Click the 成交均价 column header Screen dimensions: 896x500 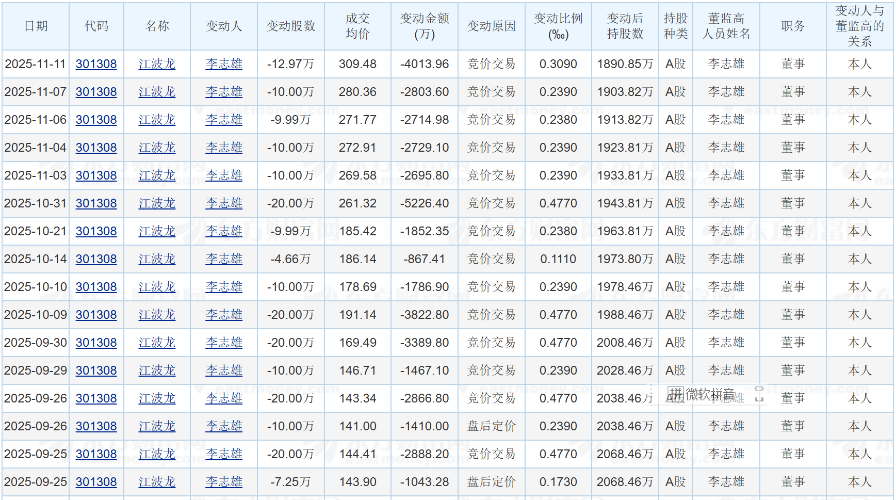[358, 26]
